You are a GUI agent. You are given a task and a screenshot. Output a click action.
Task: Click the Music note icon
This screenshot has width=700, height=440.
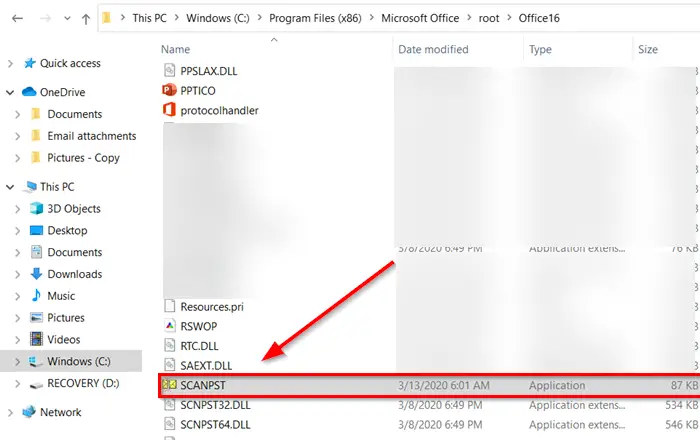tap(36, 295)
